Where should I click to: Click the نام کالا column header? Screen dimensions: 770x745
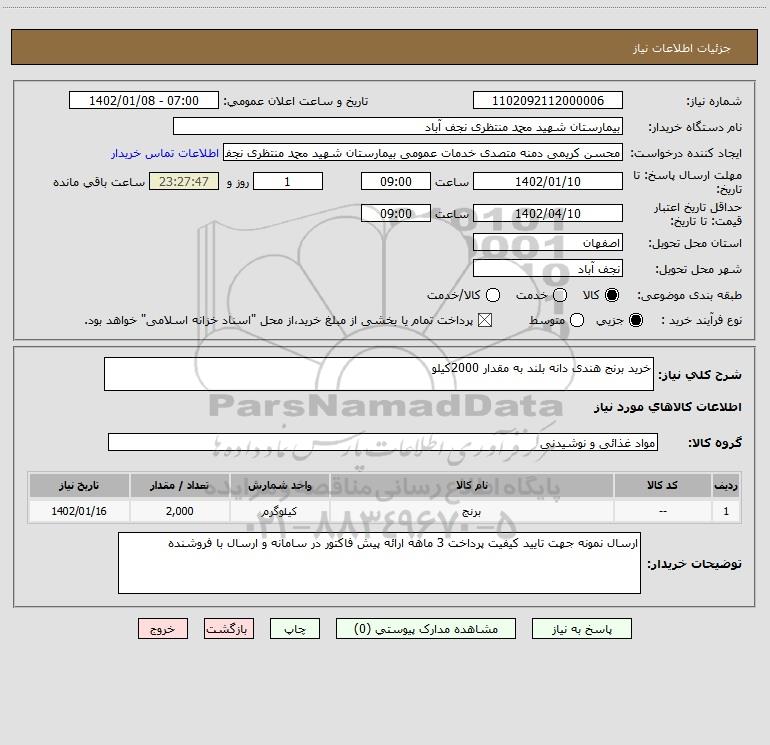click(471, 485)
